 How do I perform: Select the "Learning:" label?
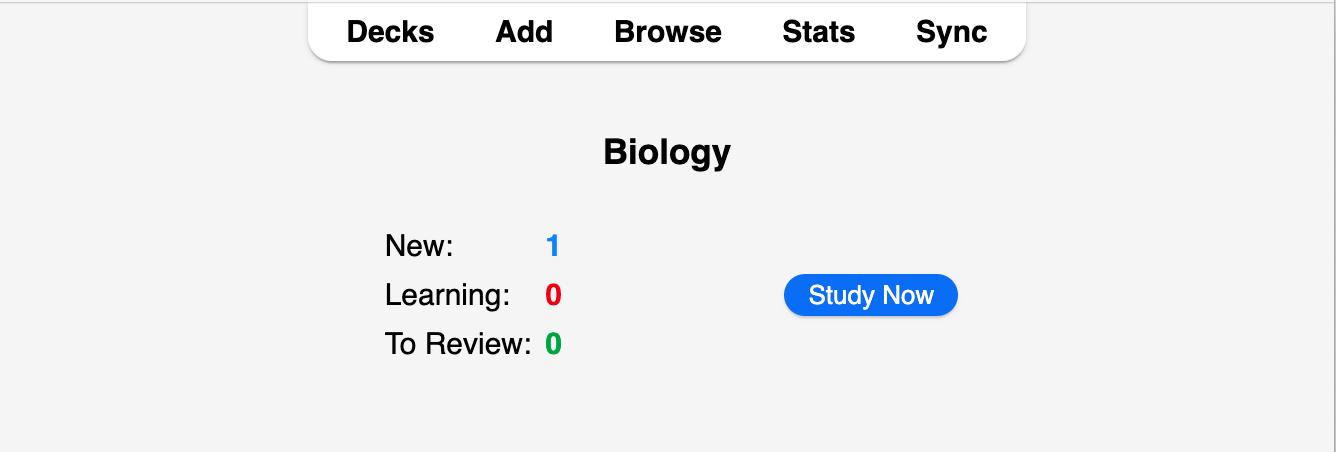tap(447, 295)
